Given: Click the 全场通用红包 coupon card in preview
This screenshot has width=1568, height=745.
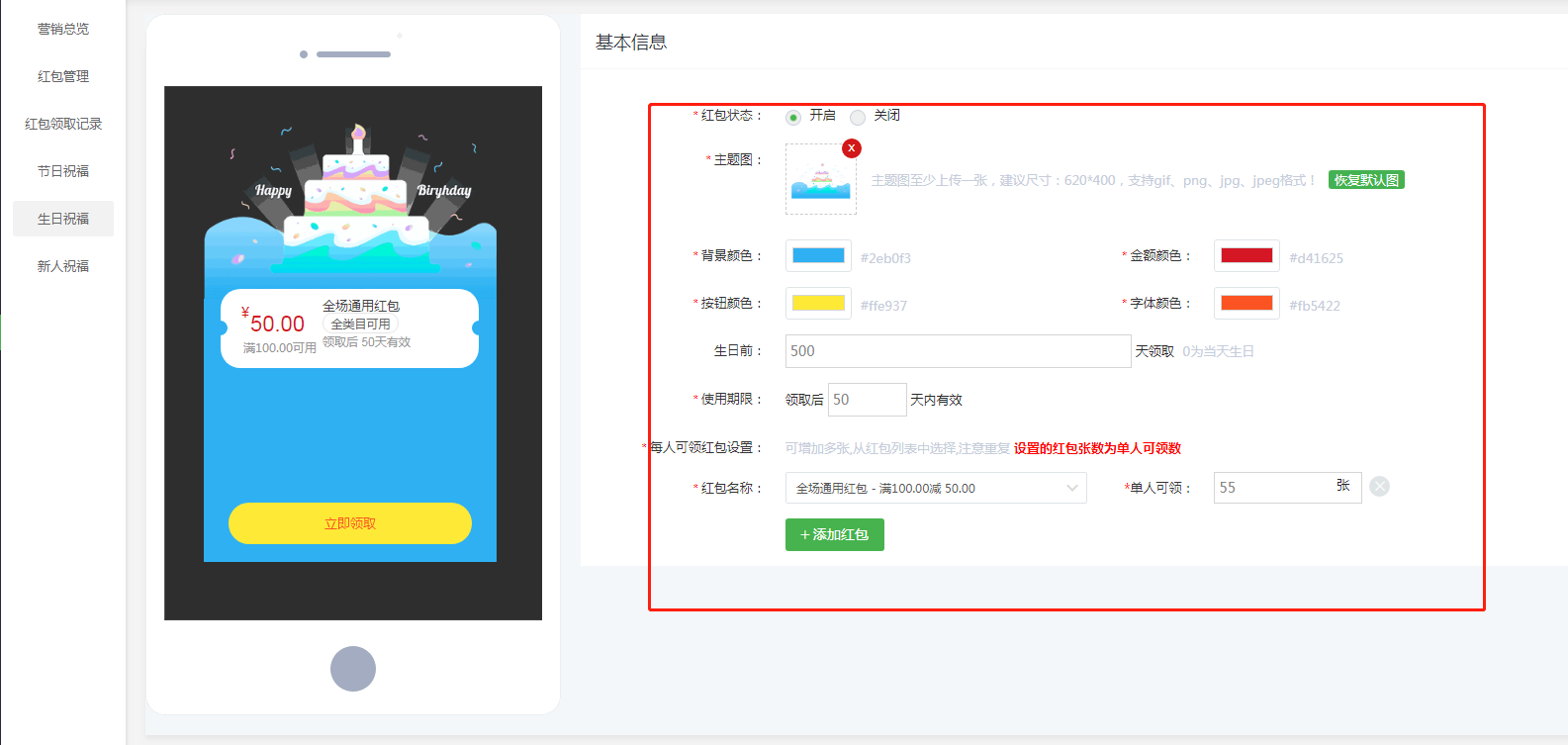Looking at the screenshot, I should 350,328.
